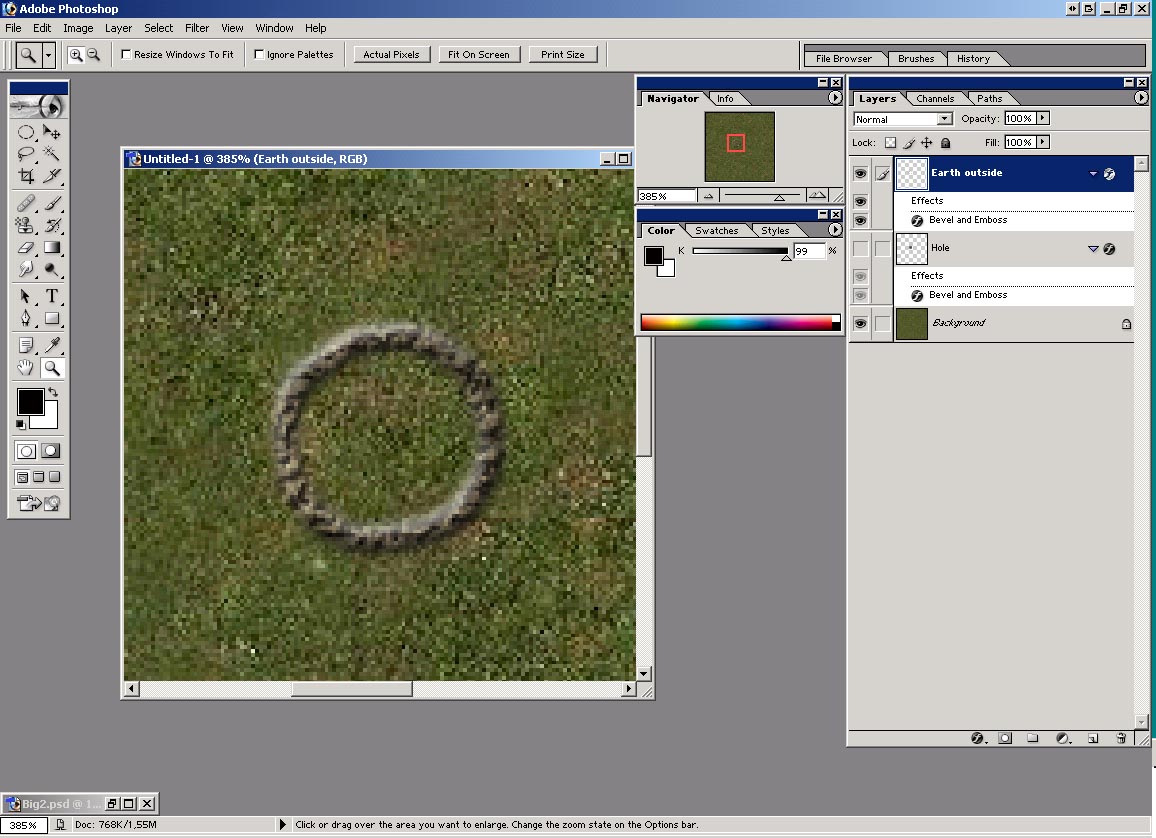Enable Resize Windows To Fit checkbox
1156x838 pixels.
(x=126, y=55)
